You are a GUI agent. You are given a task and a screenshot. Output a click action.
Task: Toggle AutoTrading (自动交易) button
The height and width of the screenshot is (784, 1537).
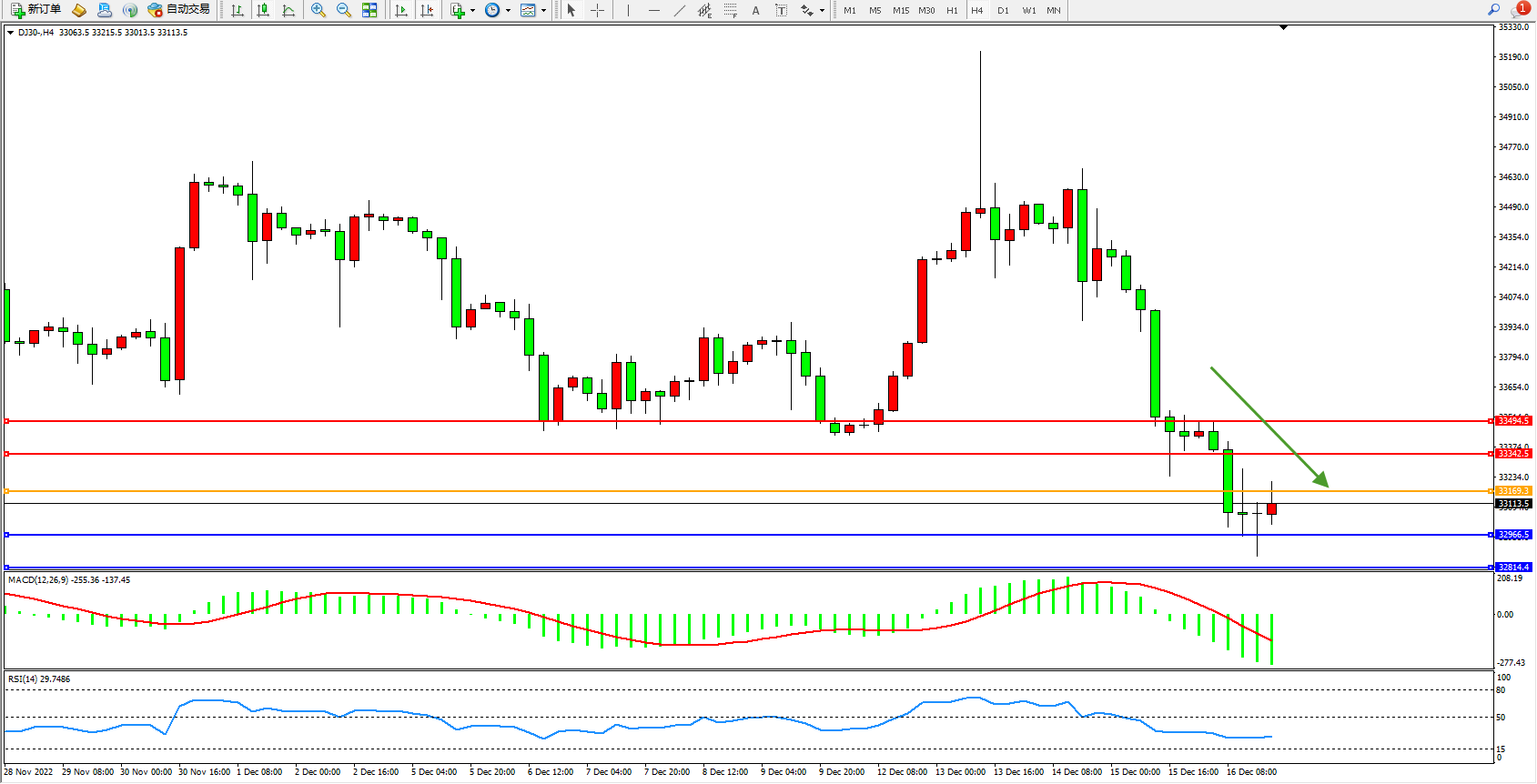click(x=179, y=10)
